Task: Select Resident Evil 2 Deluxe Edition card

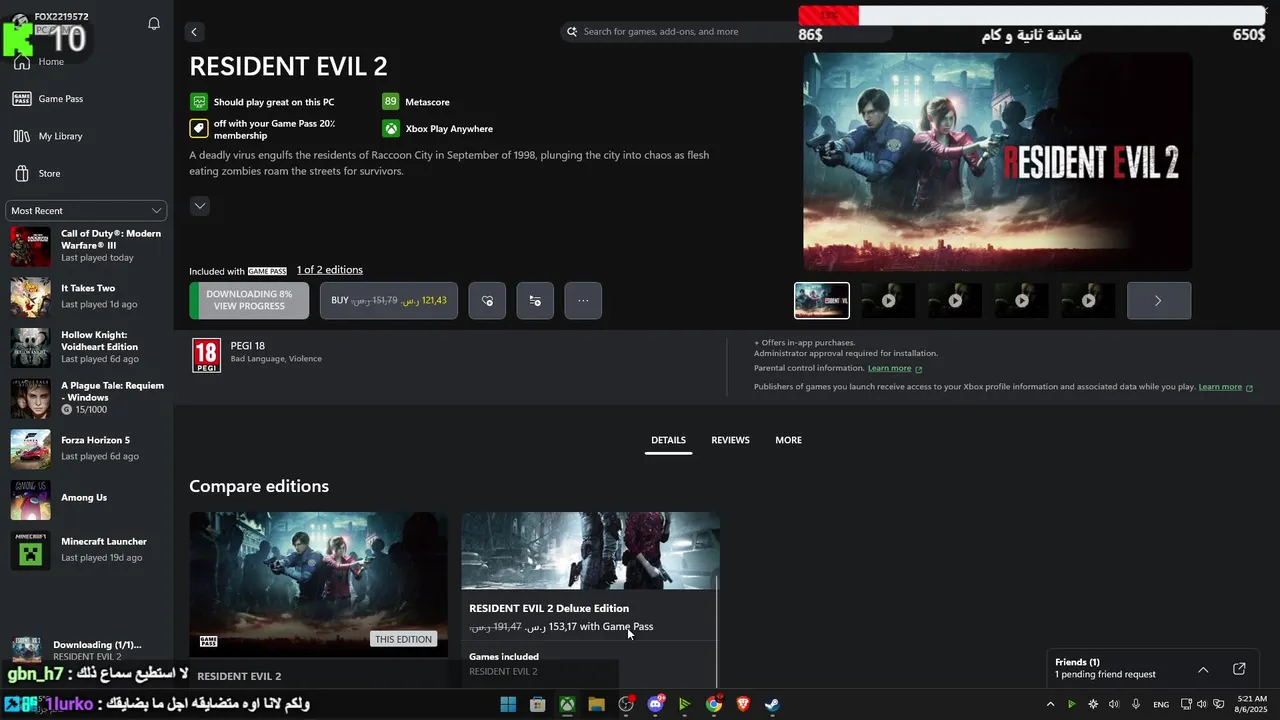Action: pos(590,598)
